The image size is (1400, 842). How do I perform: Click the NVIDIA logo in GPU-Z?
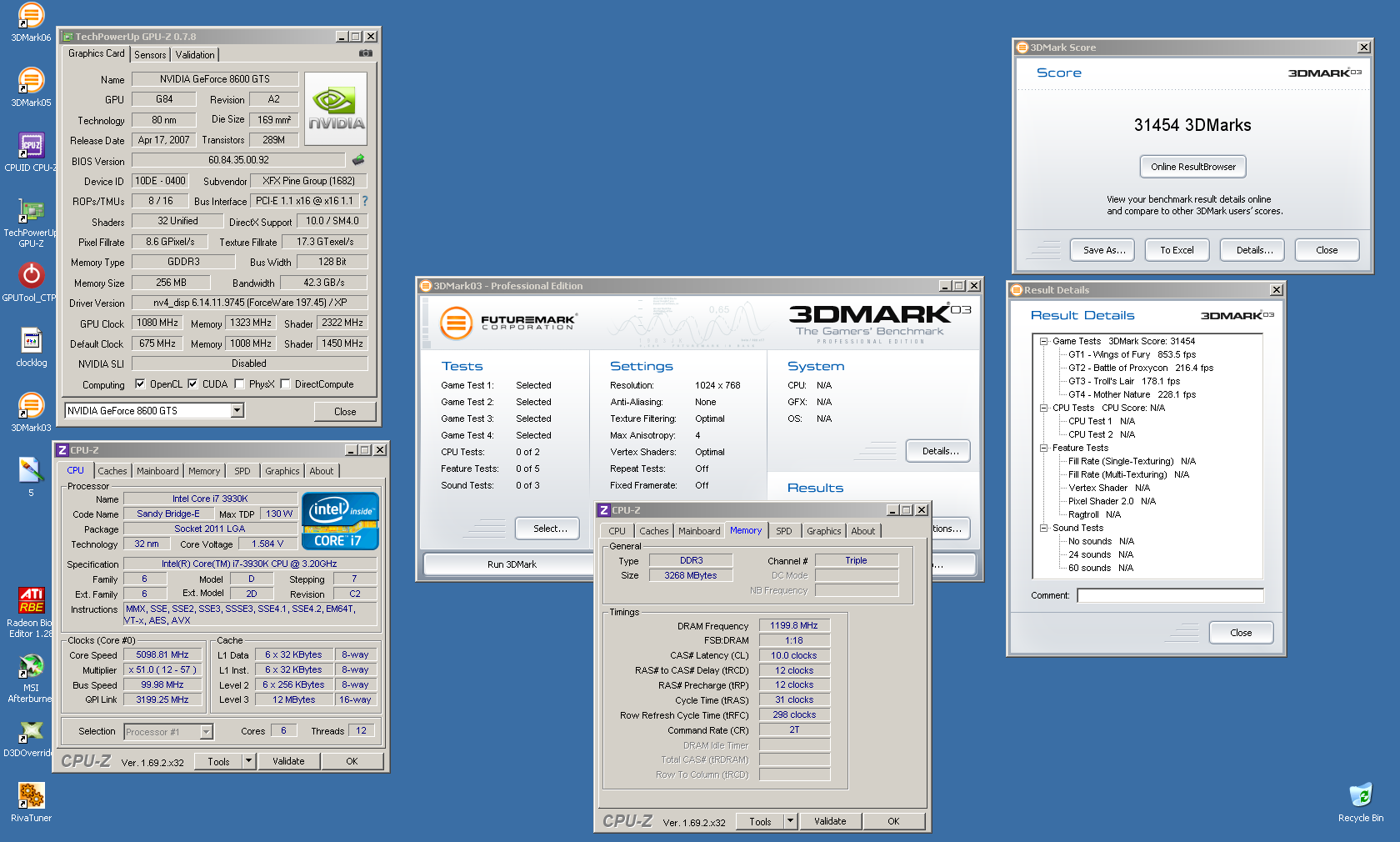tap(336, 109)
